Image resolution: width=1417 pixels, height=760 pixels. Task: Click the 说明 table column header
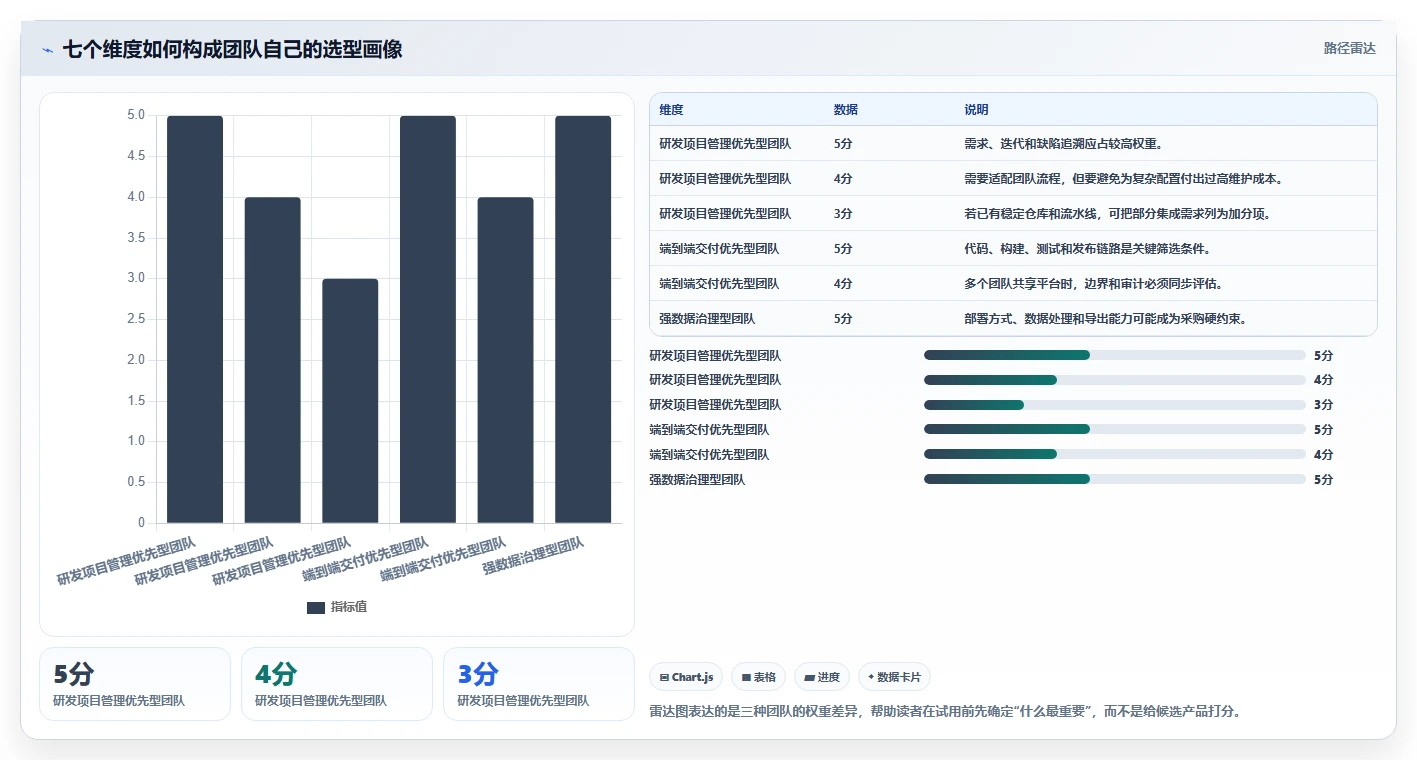[977, 110]
